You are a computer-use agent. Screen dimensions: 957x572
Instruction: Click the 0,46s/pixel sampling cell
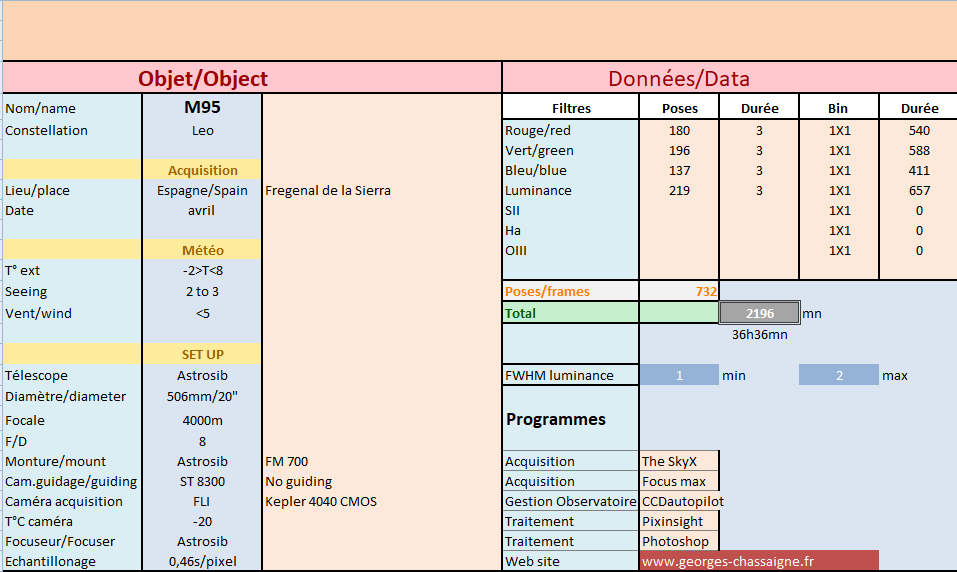point(202,561)
